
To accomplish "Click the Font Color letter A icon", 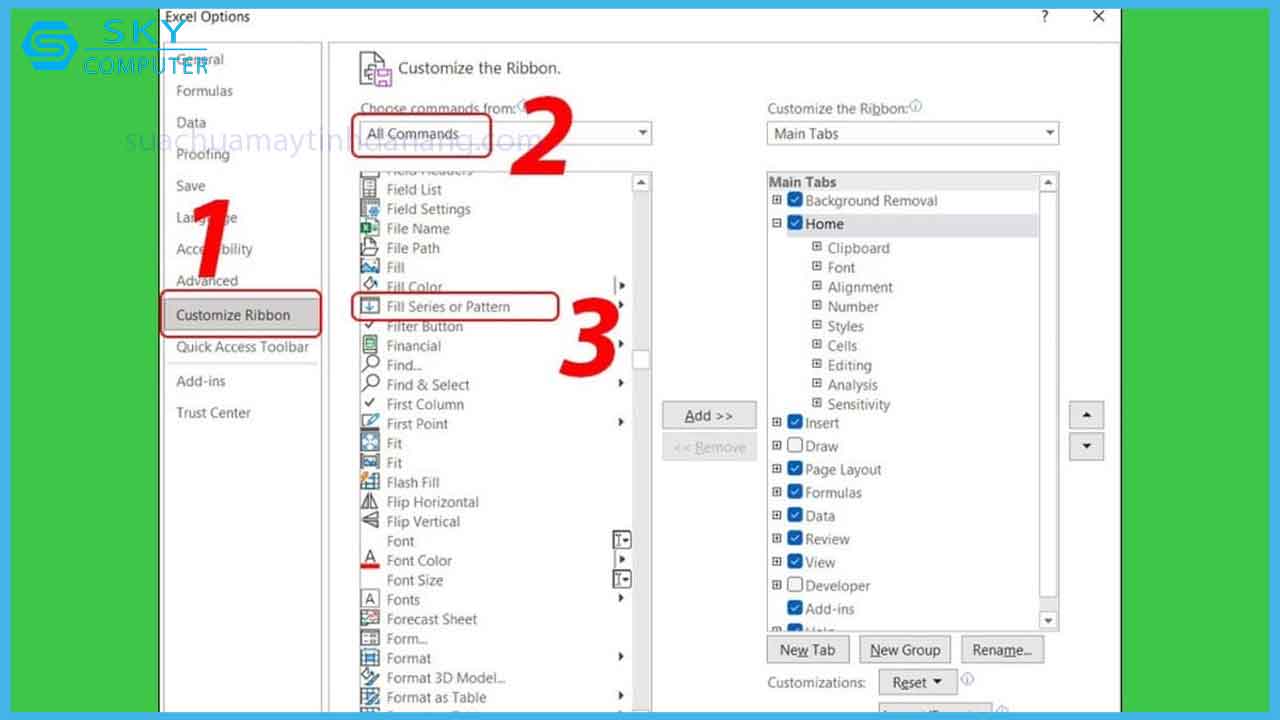I will pos(370,560).
